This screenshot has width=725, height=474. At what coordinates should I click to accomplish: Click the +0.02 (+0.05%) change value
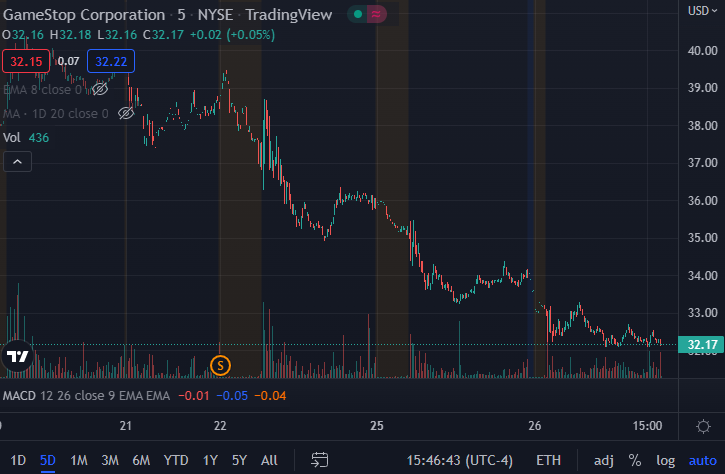click(x=233, y=35)
